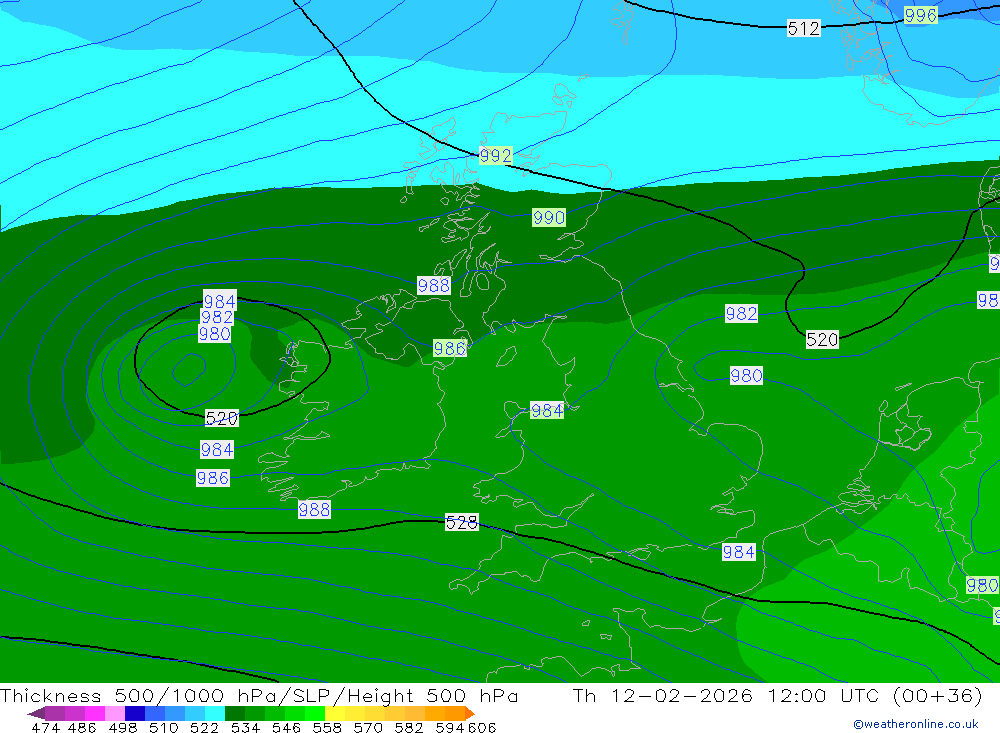Pick the bright yellow swatch beside 558
The height and width of the screenshot is (733, 1000).
click(335, 713)
